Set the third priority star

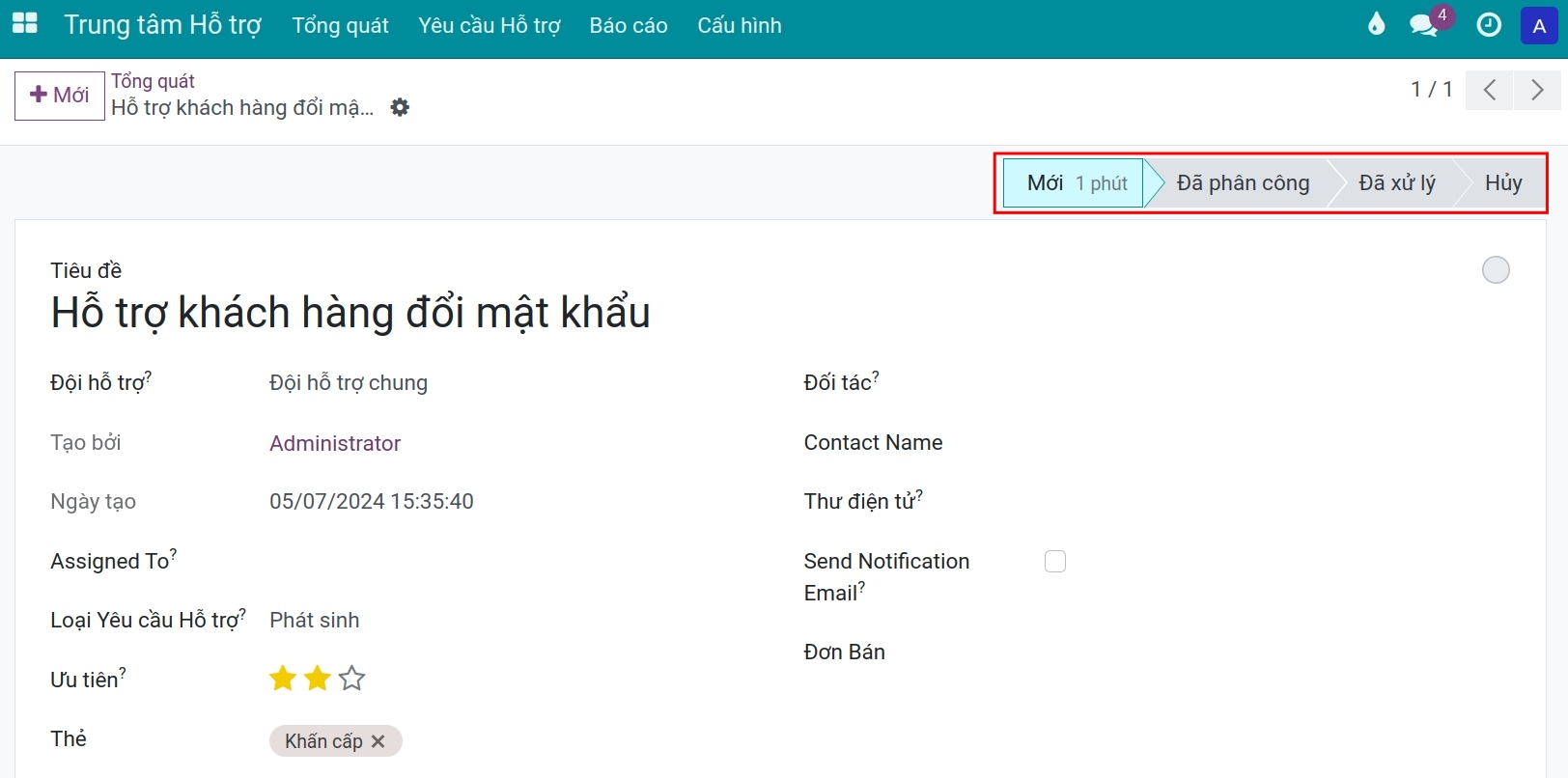tap(351, 679)
